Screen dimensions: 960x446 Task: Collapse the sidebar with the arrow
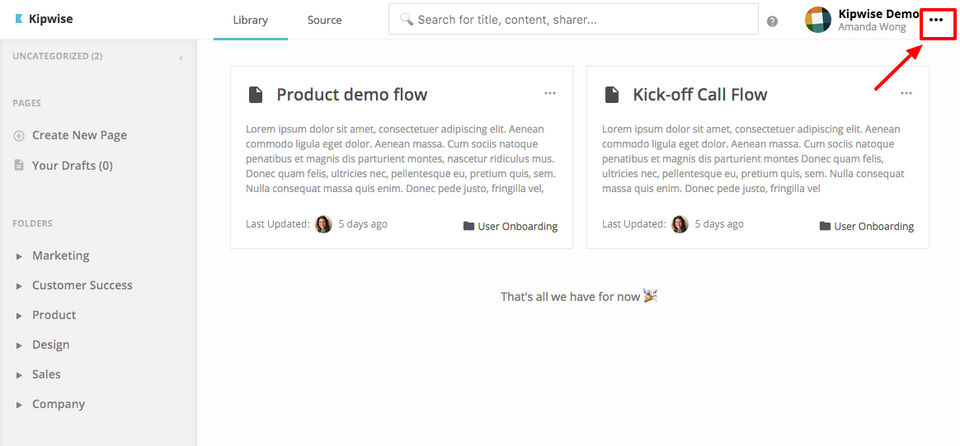coord(181,57)
